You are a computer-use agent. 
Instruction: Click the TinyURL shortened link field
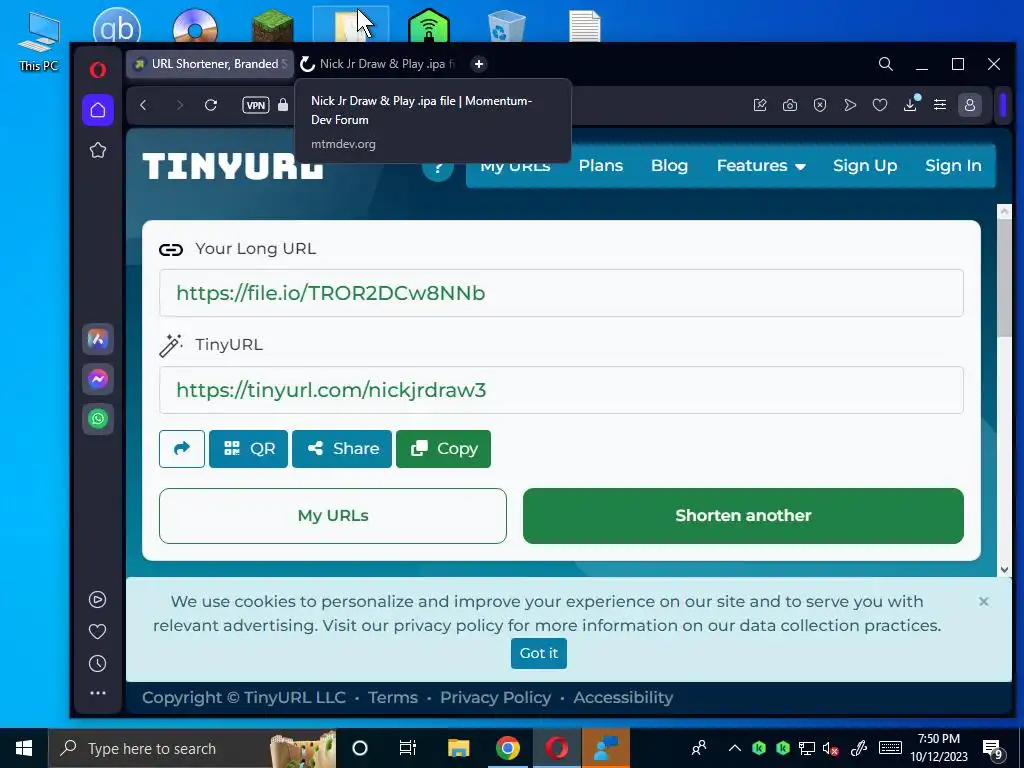pos(561,390)
